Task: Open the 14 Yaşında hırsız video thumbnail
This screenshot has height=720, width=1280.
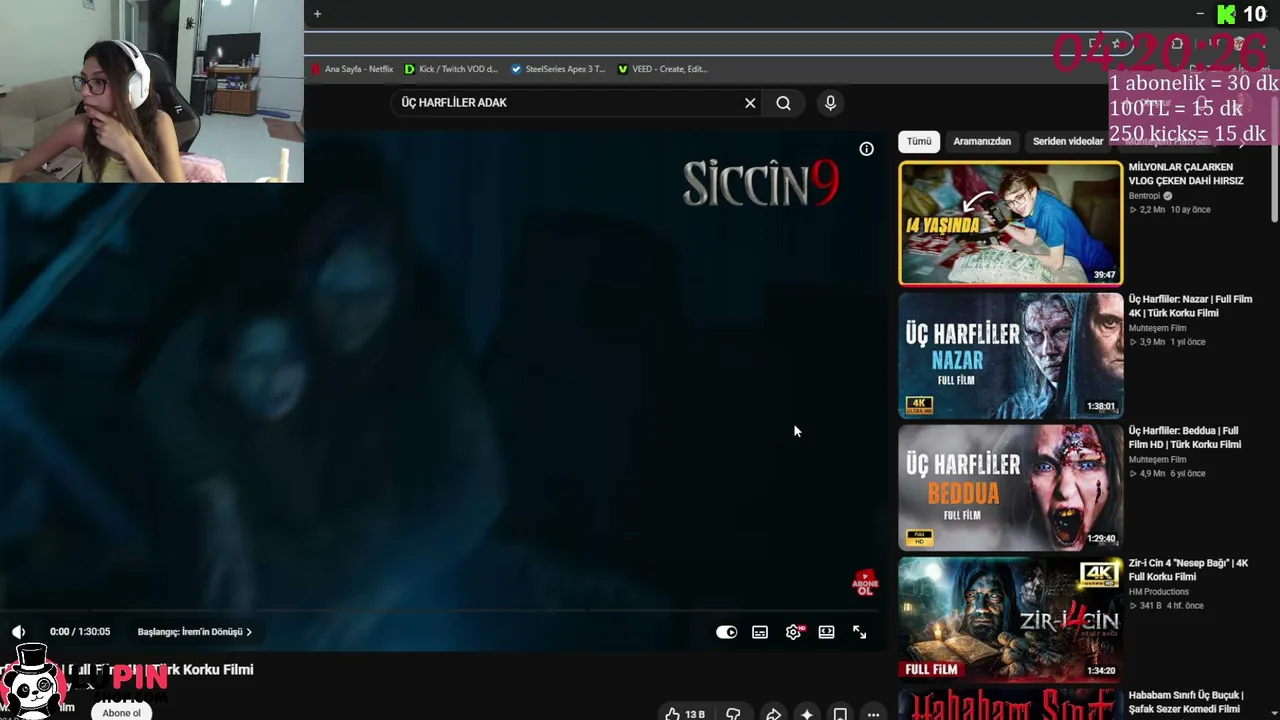Action: [1010, 223]
